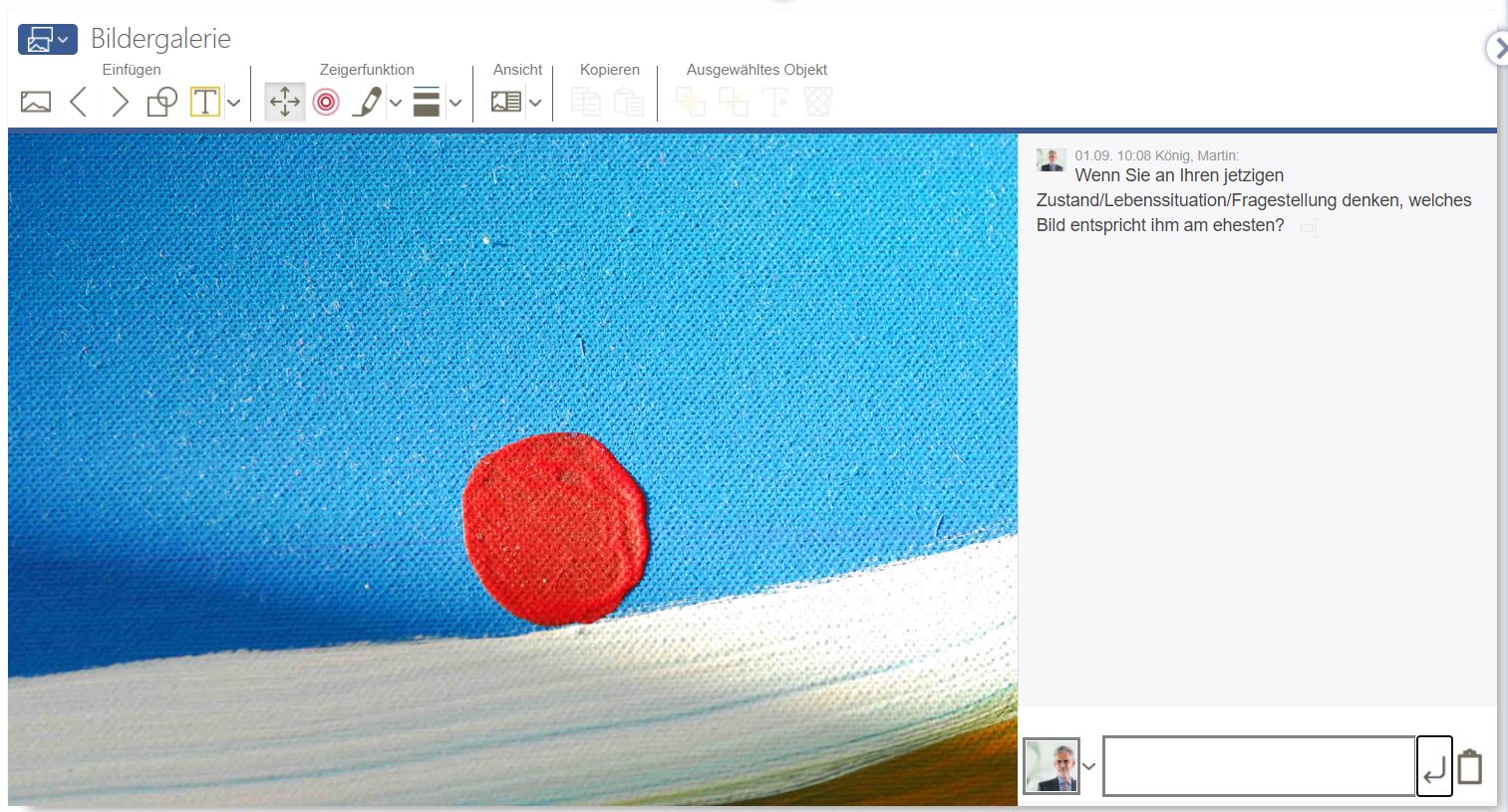This screenshot has width=1508, height=812.
Task: Select the pen drawing tool
Action: pos(367,102)
